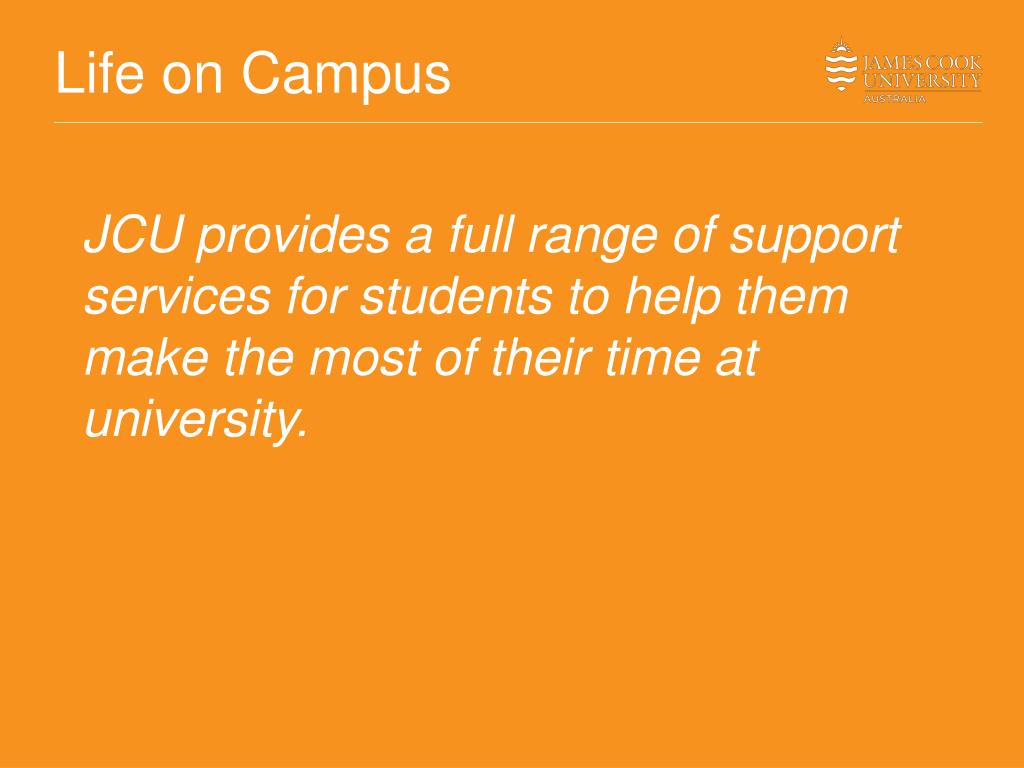Click the small 'AUSTRALIA' text under the logo

click(x=895, y=99)
